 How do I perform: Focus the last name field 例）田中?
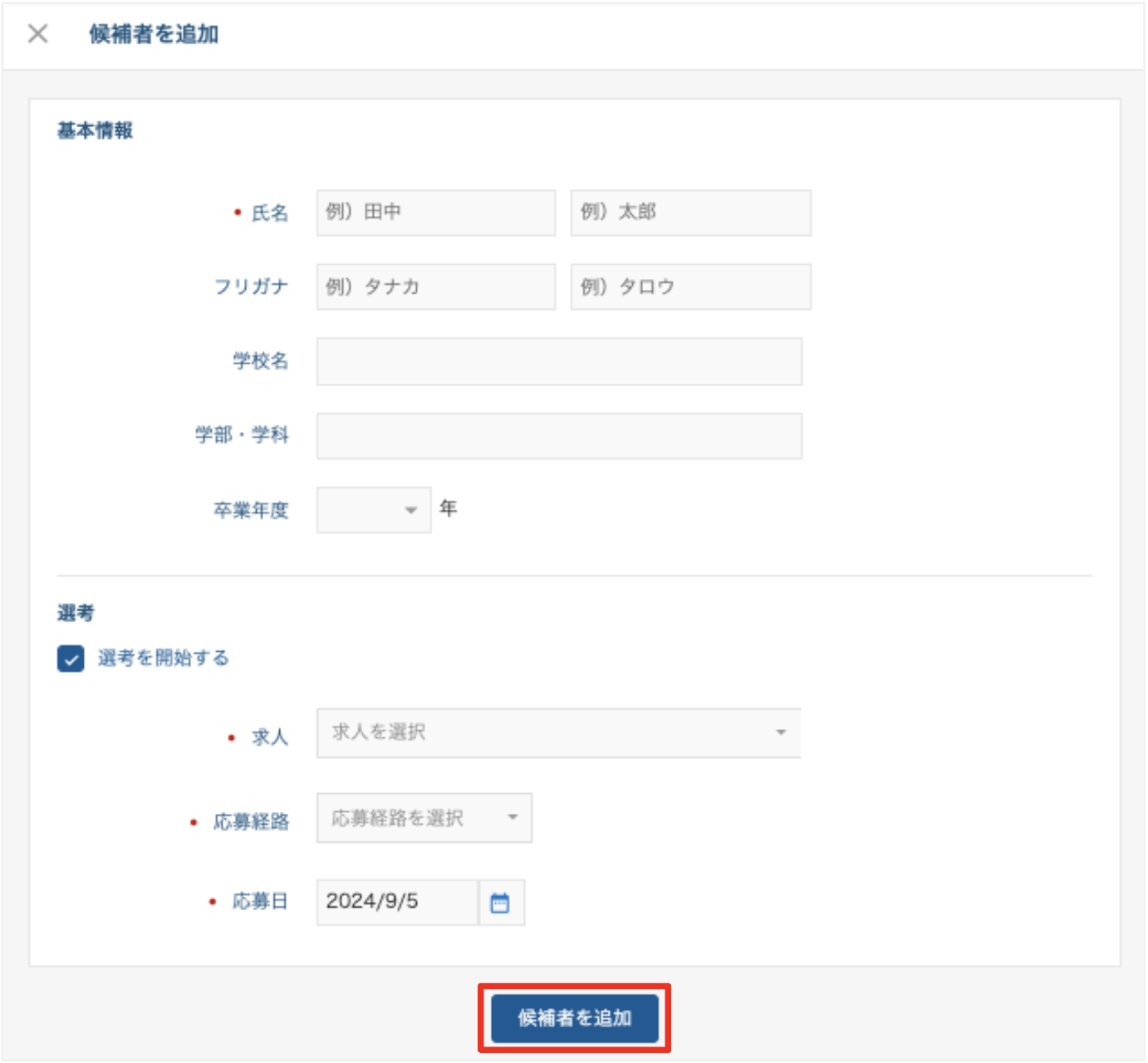click(435, 213)
